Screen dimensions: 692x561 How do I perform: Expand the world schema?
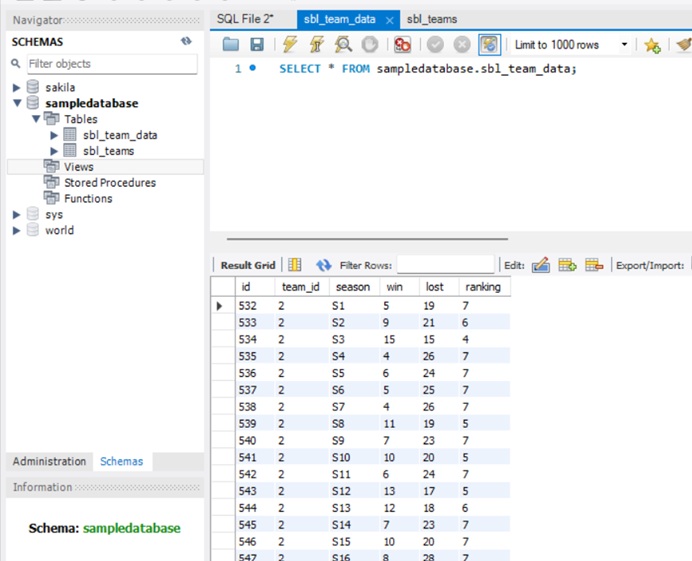(16, 230)
